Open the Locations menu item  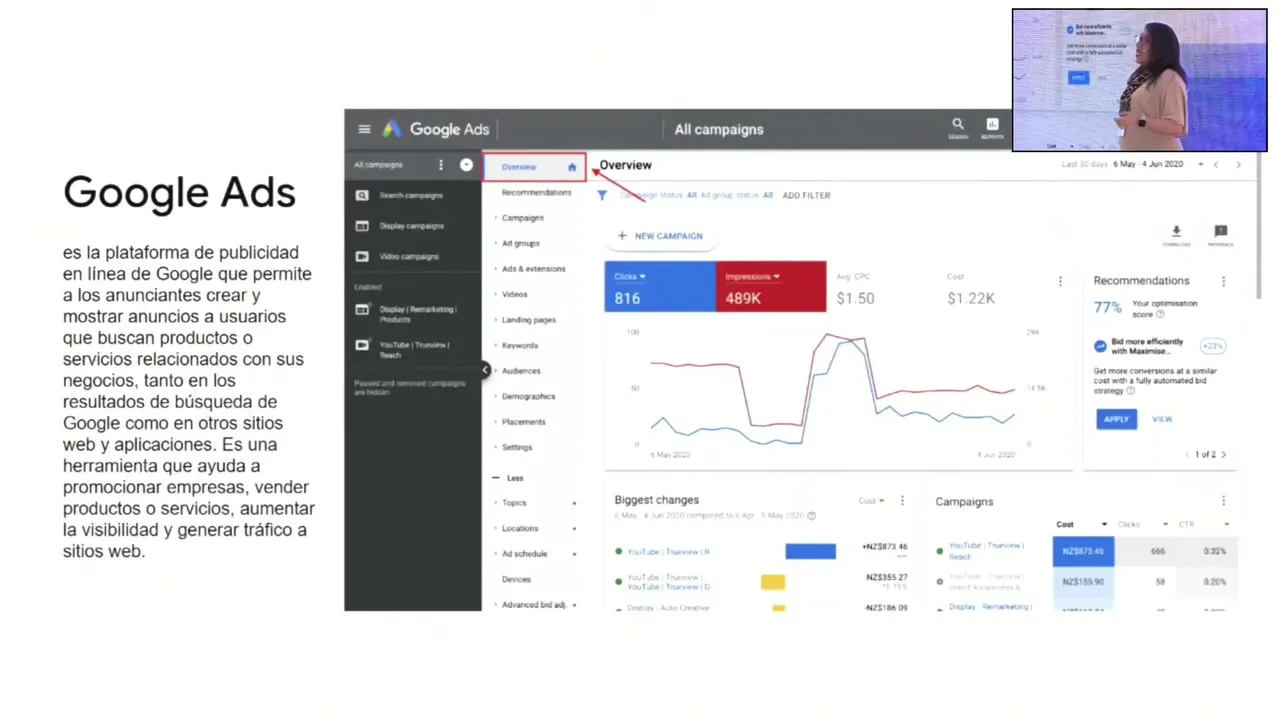[x=519, y=528]
